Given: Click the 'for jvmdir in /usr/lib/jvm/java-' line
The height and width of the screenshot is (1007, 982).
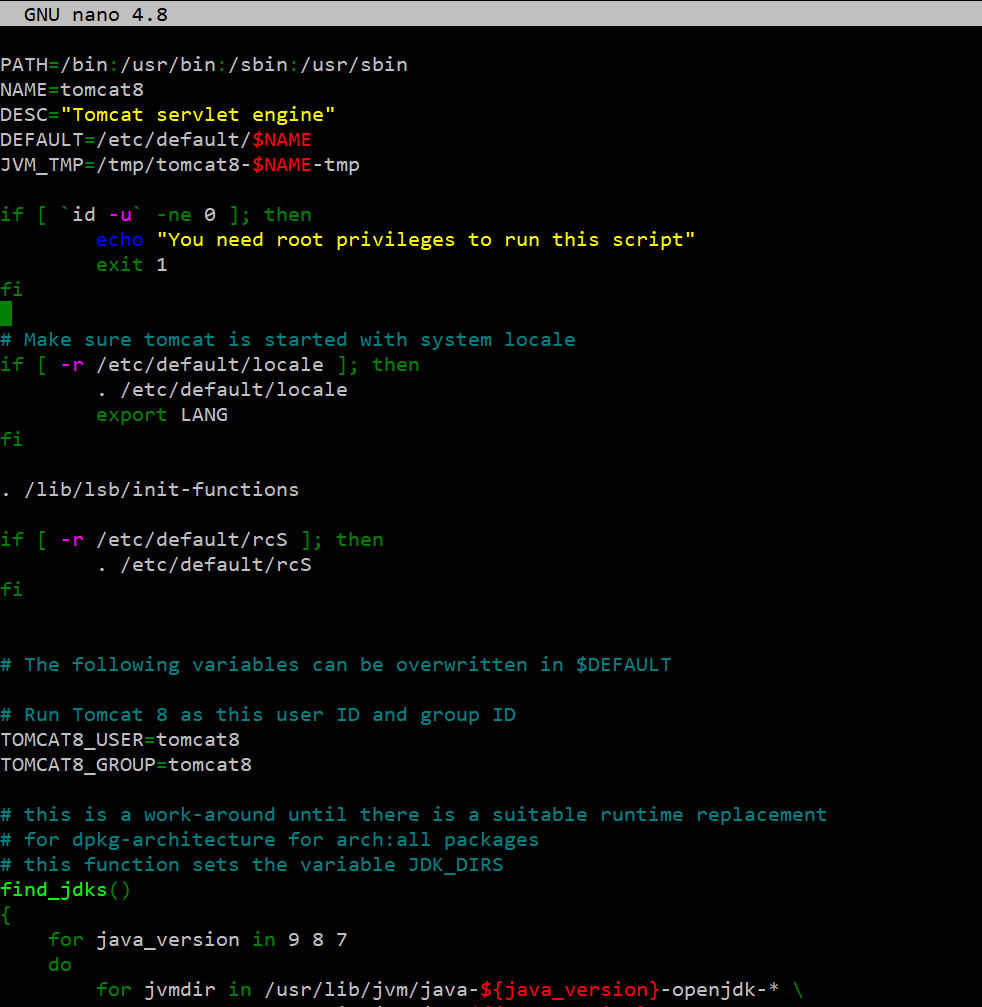Looking at the screenshot, I should point(450,990).
